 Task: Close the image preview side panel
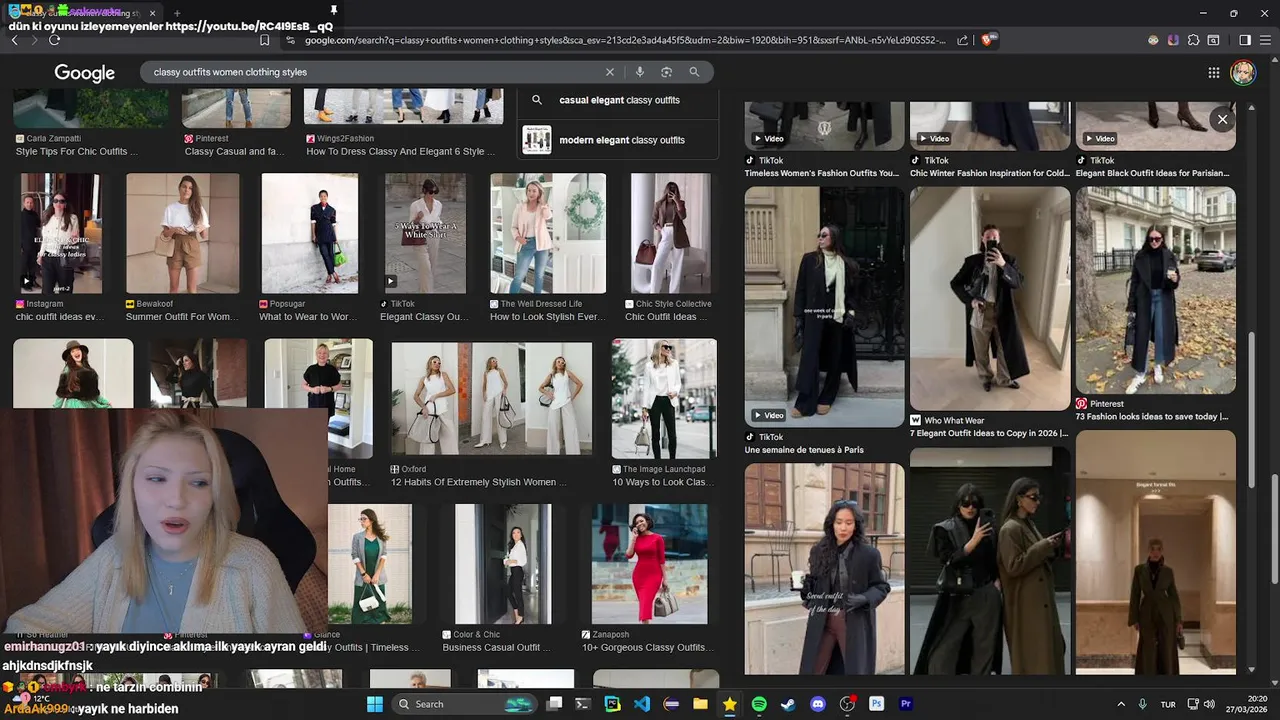click(1222, 119)
